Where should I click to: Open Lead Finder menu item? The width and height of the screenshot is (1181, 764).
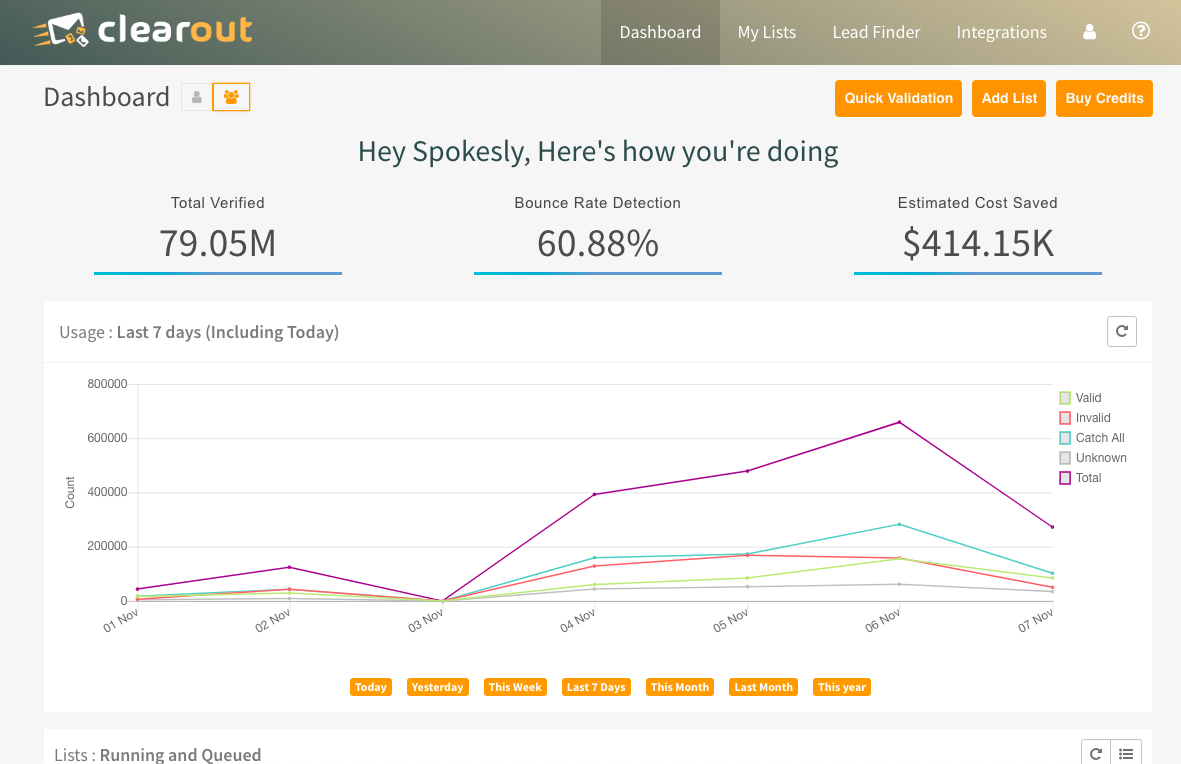(876, 32)
